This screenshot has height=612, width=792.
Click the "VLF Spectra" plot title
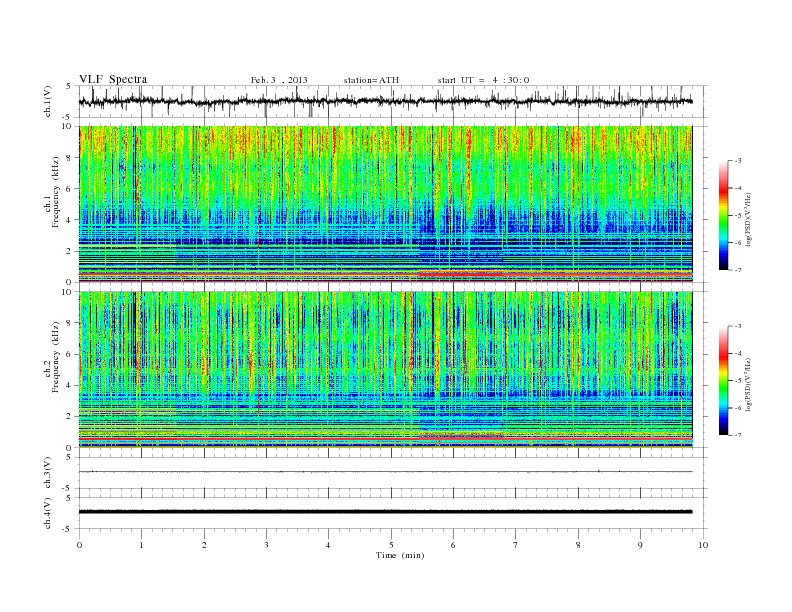(x=113, y=79)
